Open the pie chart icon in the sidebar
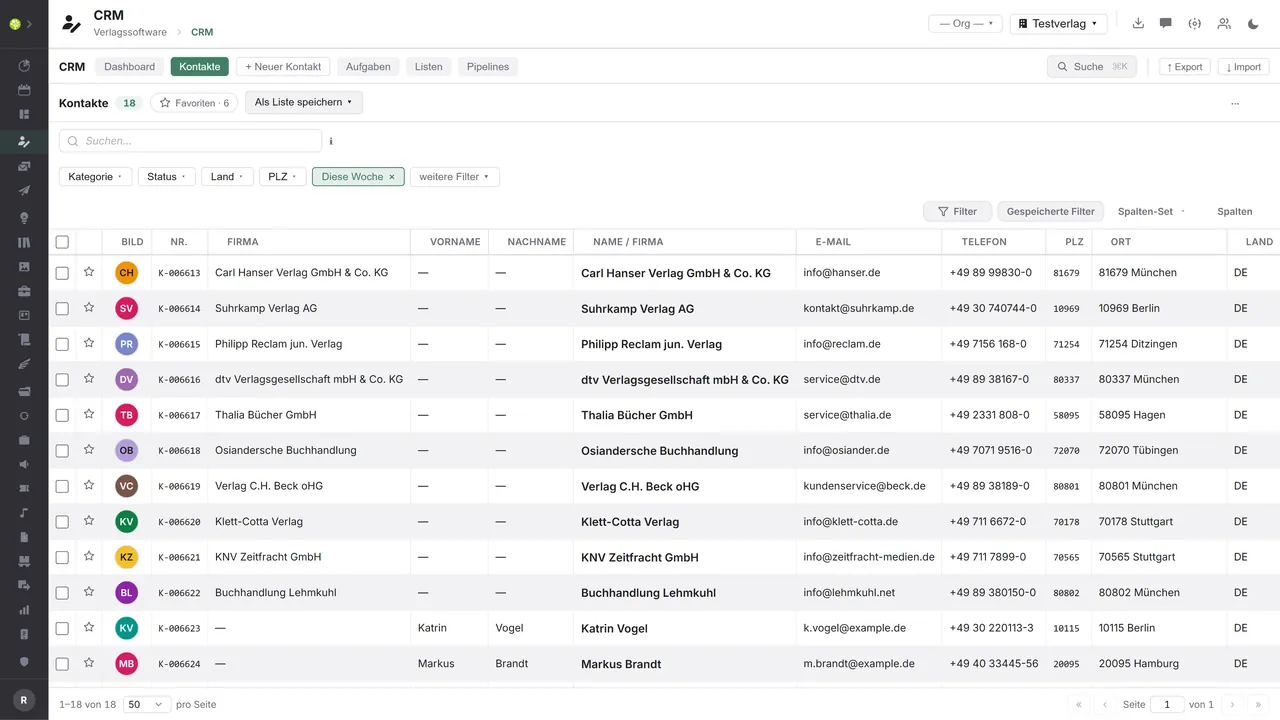This screenshot has width=1280, height=720. point(24,66)
